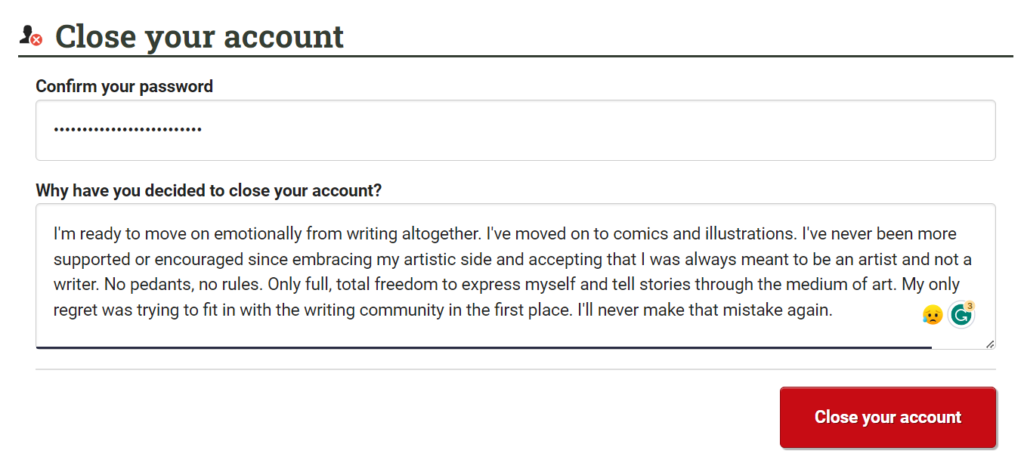Click the "Close your account" page heading
This screenshot has width=1024, height=466.
(199, 37)
